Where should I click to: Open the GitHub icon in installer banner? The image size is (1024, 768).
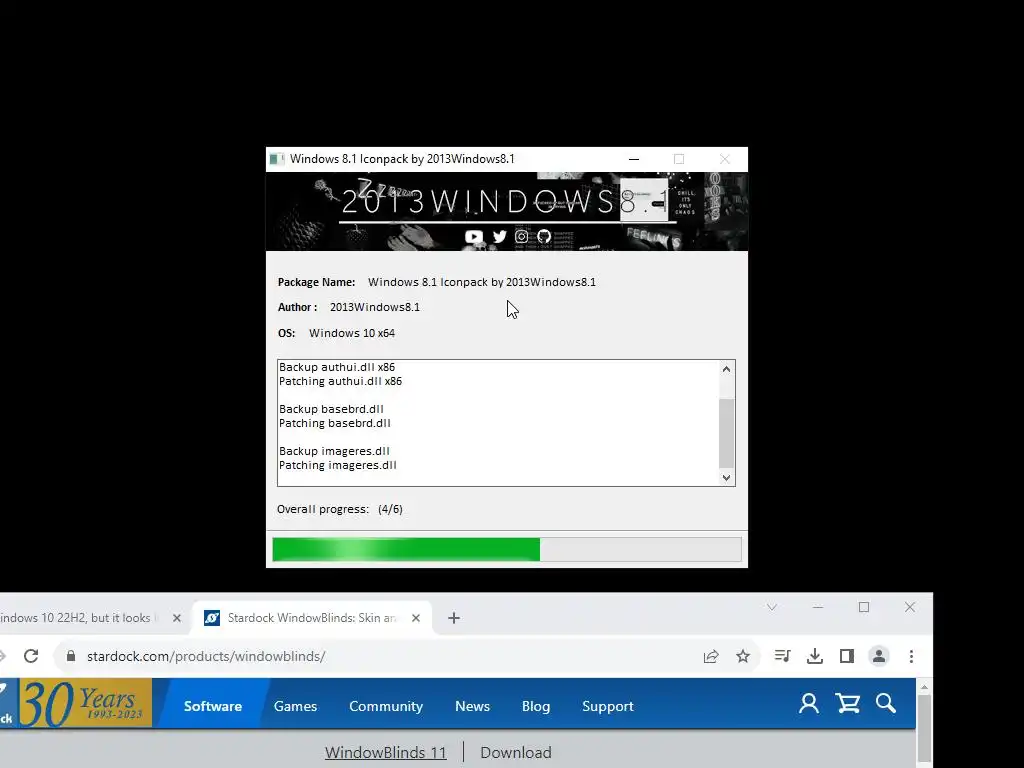[x=544, y=236]
